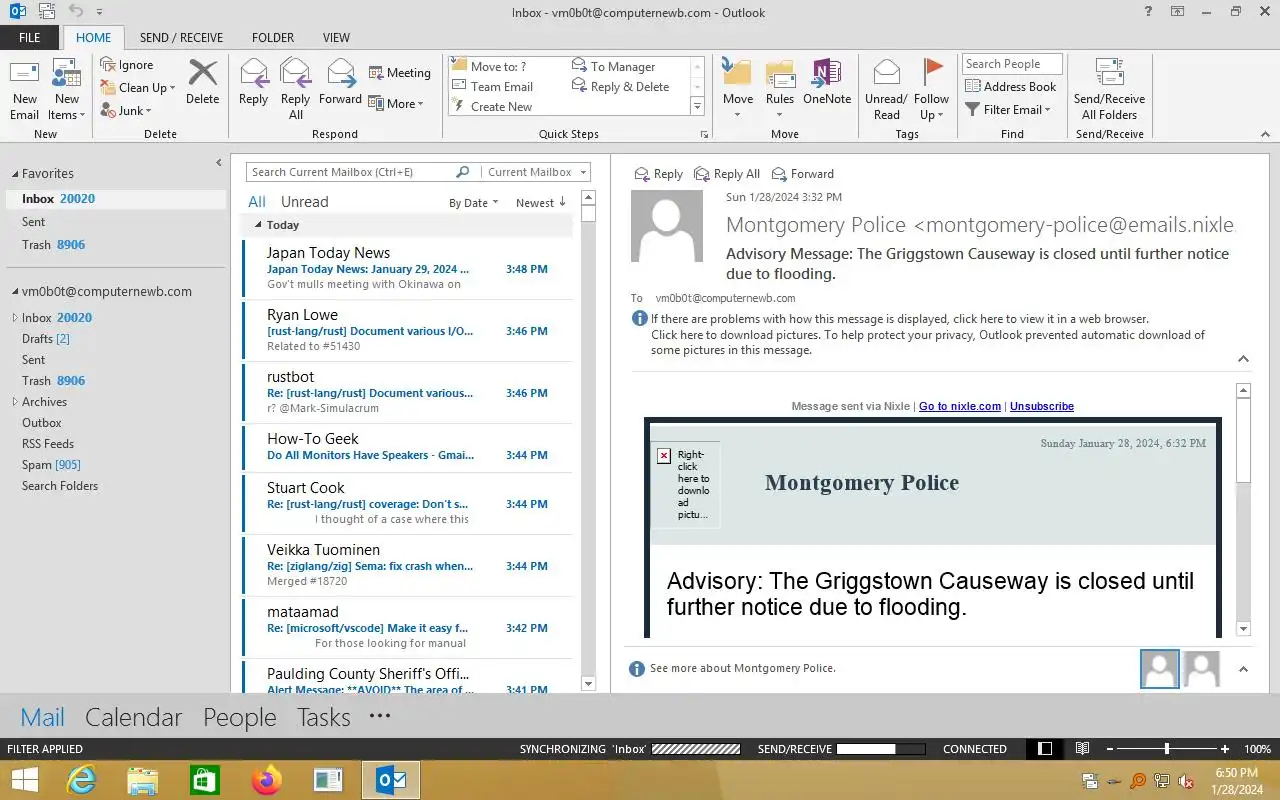Go to People navigation
Viewport: 1280px width, 800px height.
(x=240, y=717)
